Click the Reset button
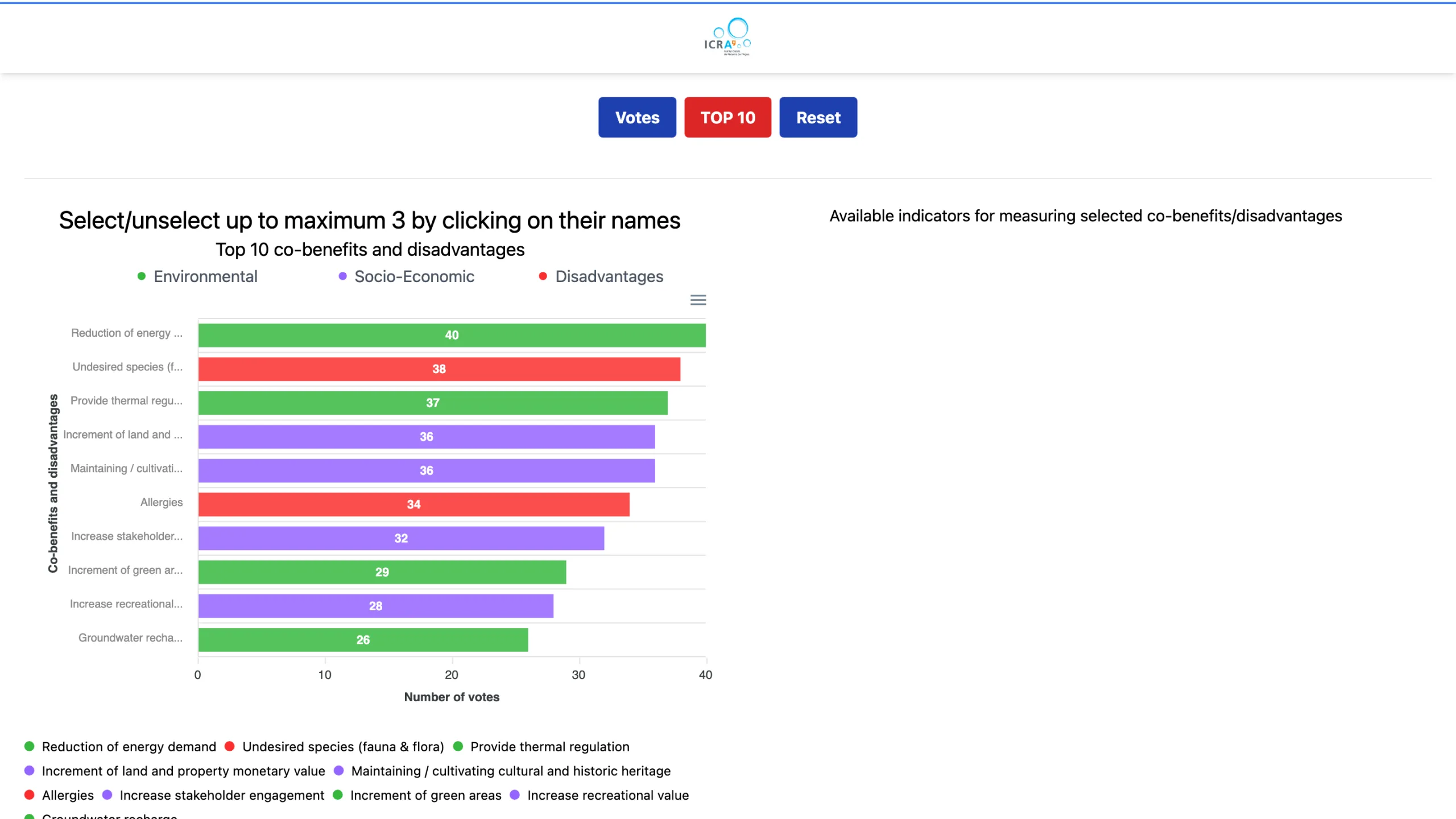Image resolution: width=1456 pixels, height=819 pixels. pos(818,117)
